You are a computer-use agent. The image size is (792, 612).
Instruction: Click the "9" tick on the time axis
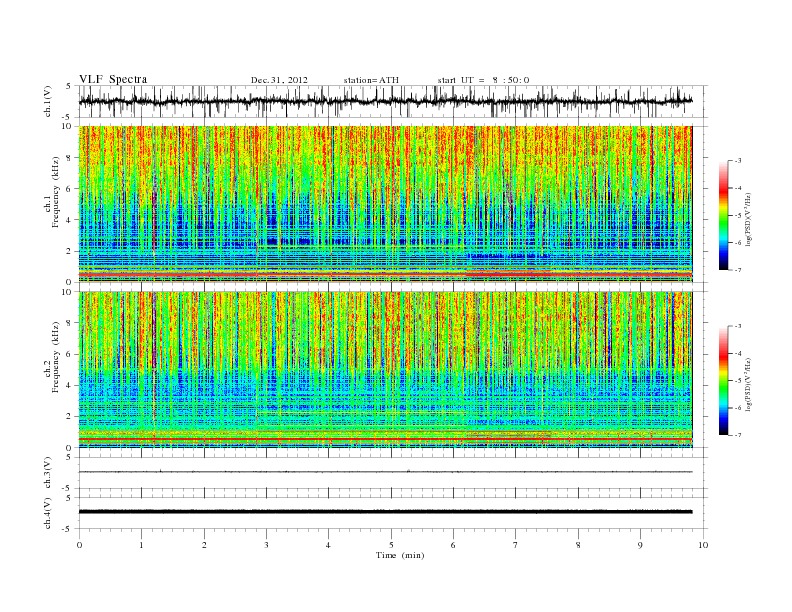[640, 545]
